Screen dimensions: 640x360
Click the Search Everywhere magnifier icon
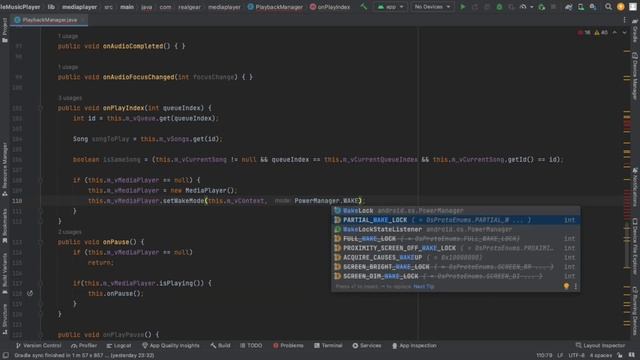(x=608, y=7)
